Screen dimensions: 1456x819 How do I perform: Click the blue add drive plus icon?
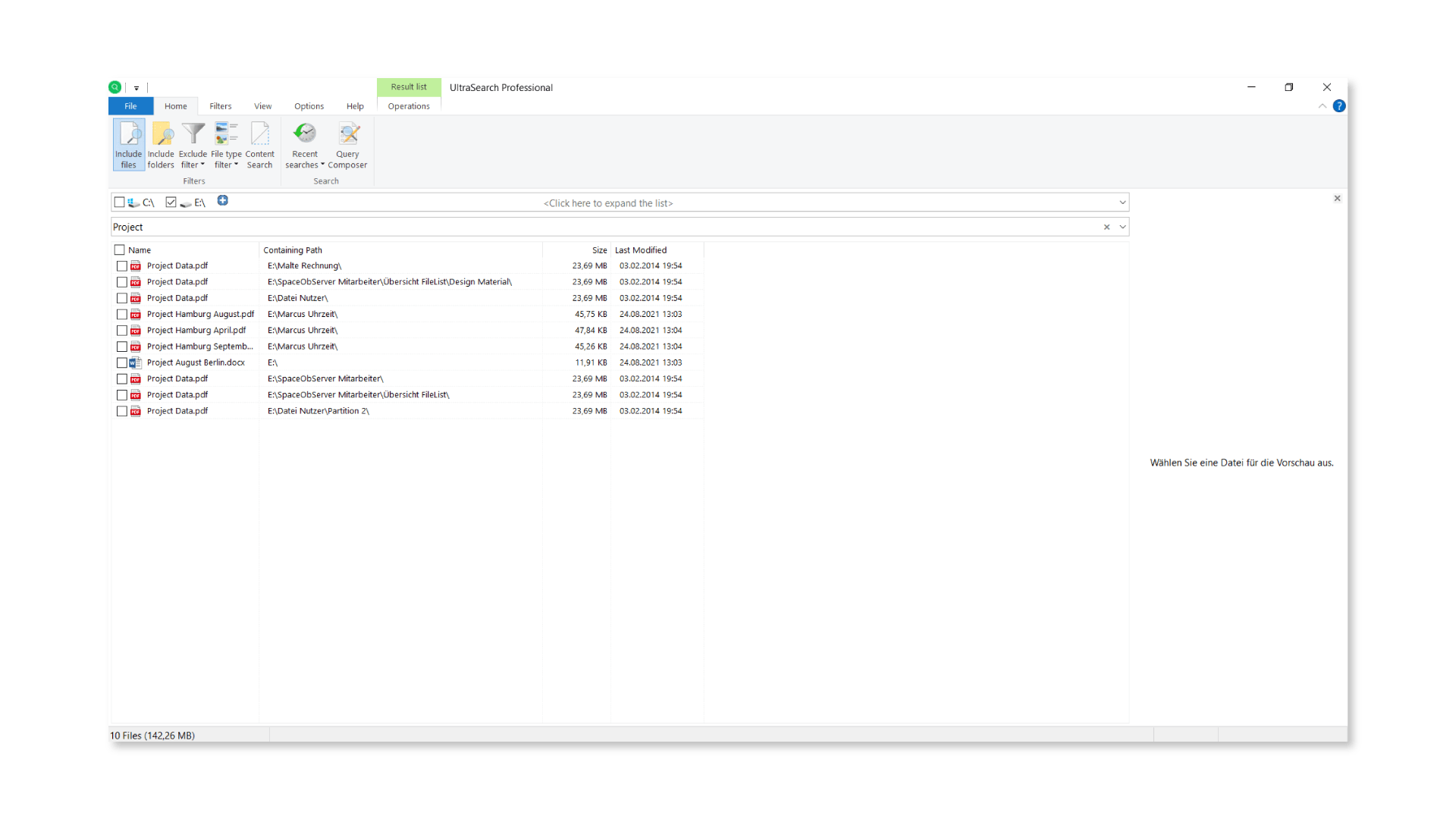tap(223, 201)
